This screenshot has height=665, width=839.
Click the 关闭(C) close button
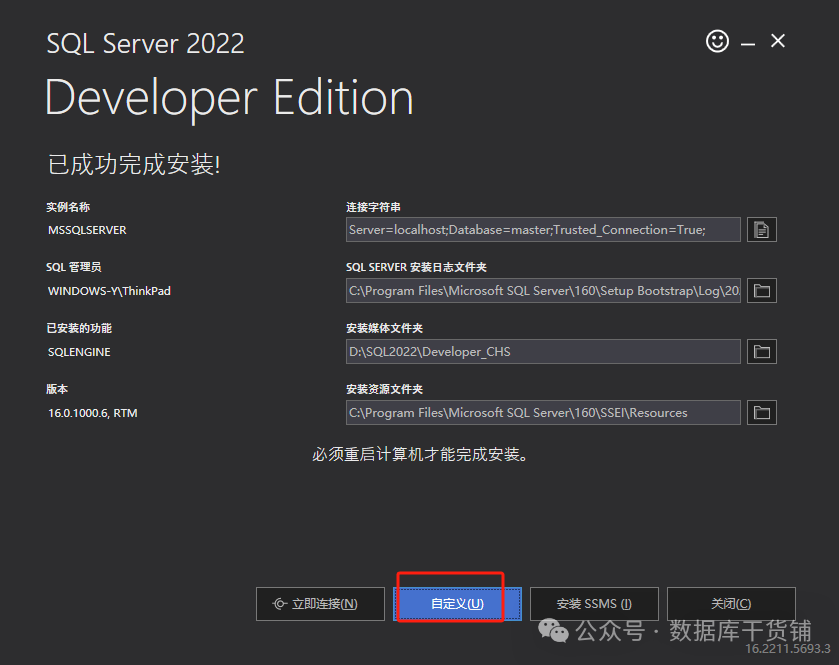pos(731,604)
